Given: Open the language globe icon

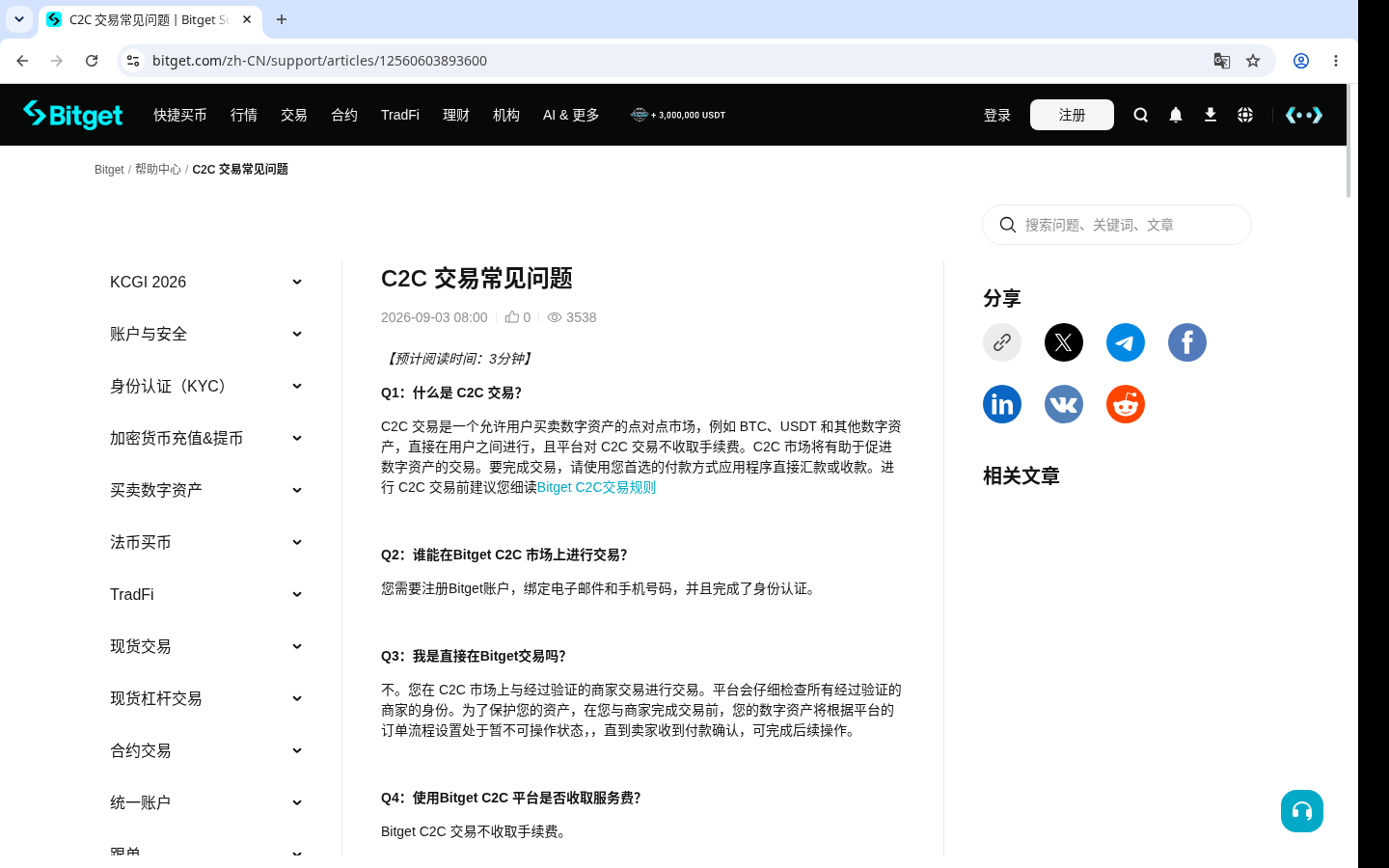Looking at the screenshot, I should 1245,115.
